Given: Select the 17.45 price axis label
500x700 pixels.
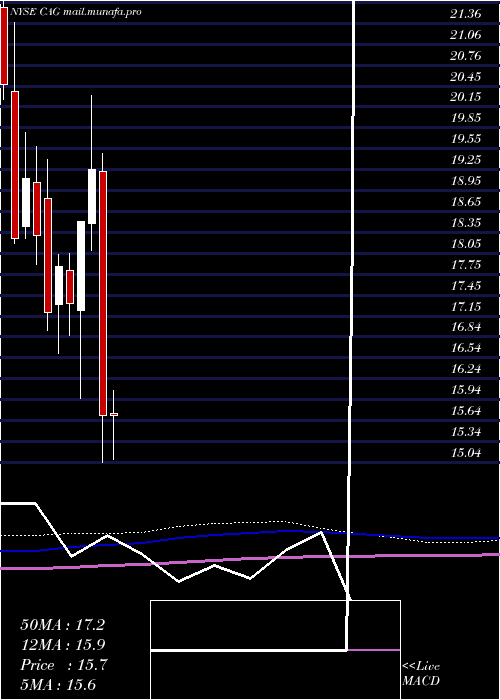Looking at the screenshot, I should 466,286.
